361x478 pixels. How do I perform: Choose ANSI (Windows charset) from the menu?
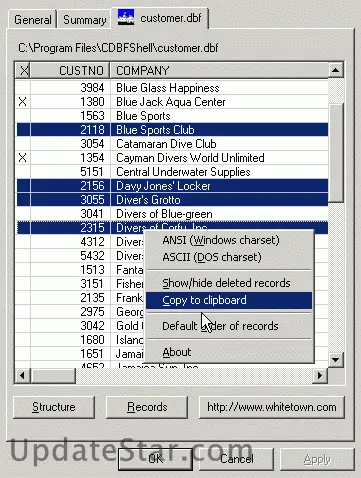[x=229, y=240]
